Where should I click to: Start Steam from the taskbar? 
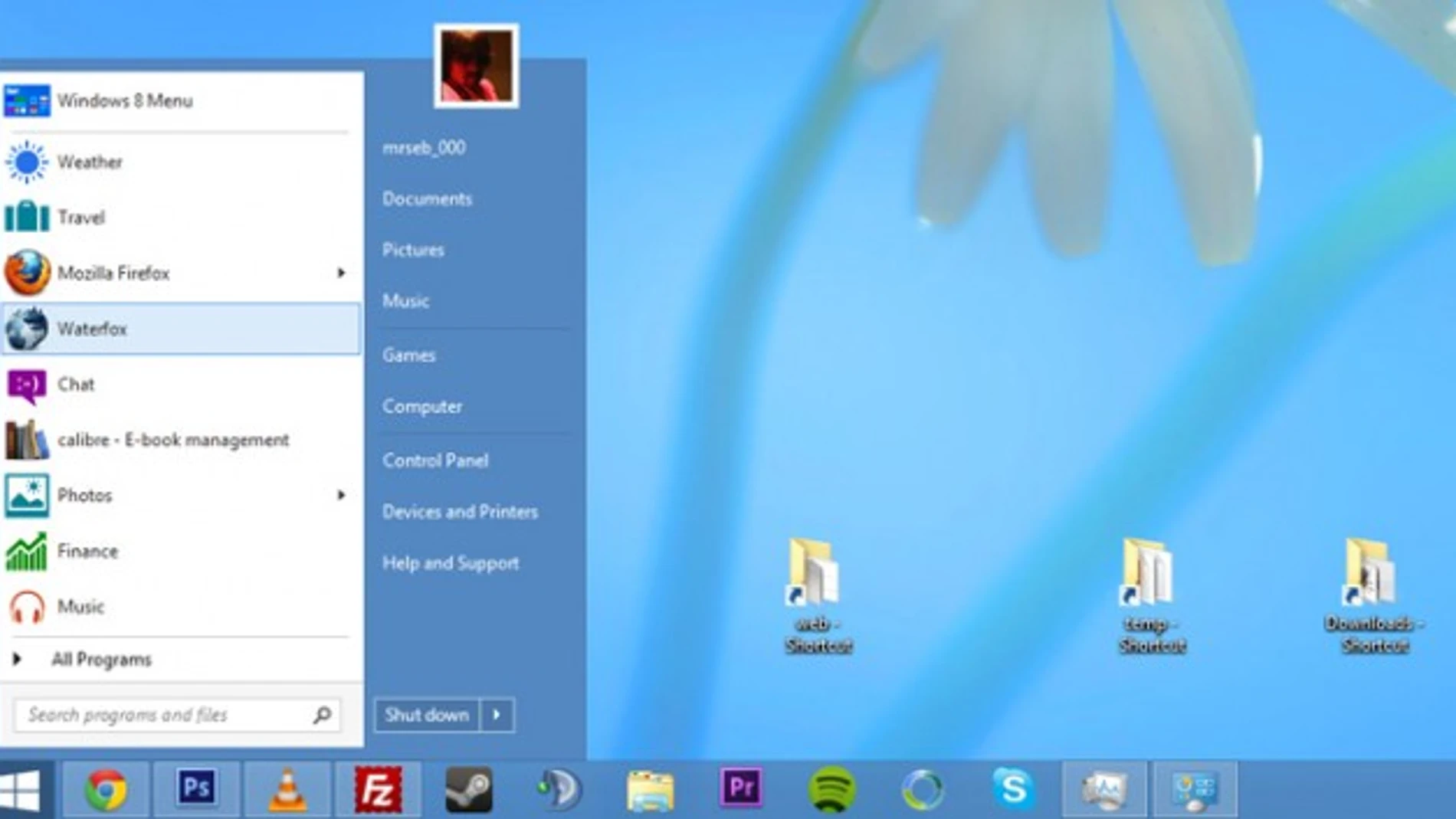pyautogui.click(x=466, y=787)
